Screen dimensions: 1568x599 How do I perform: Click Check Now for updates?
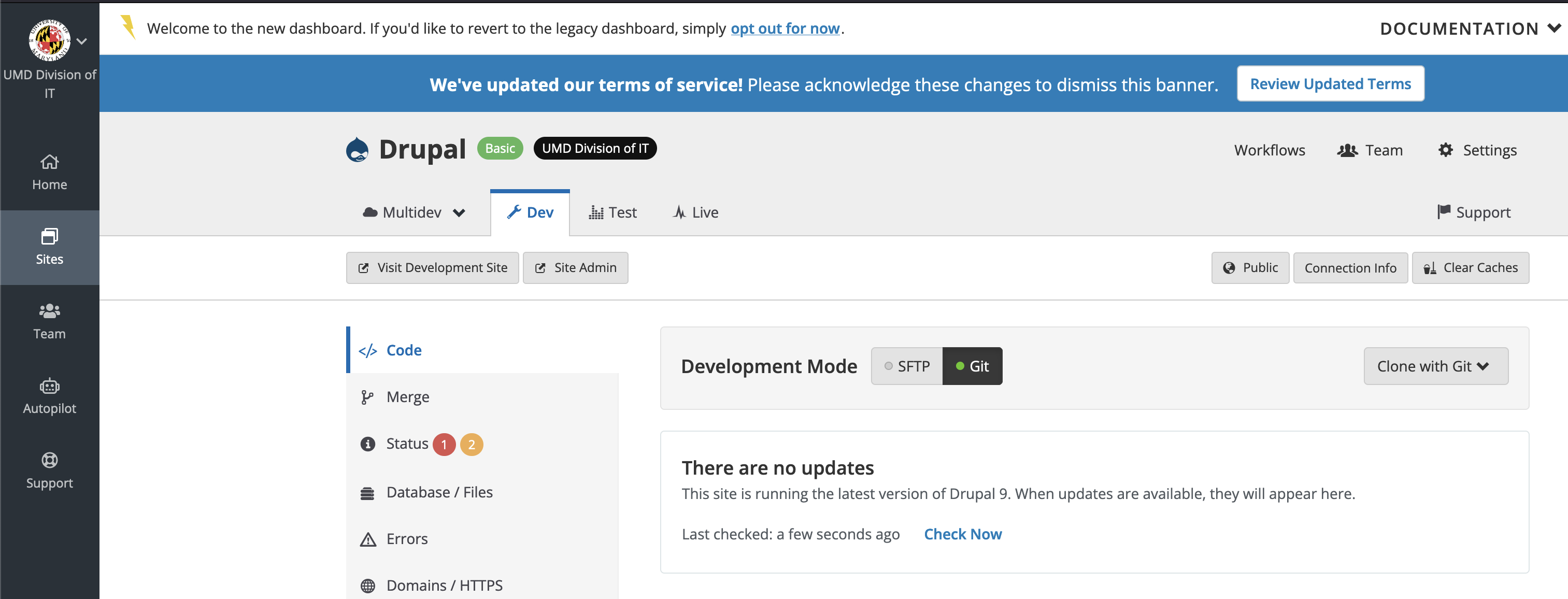[x=962, y=534]
